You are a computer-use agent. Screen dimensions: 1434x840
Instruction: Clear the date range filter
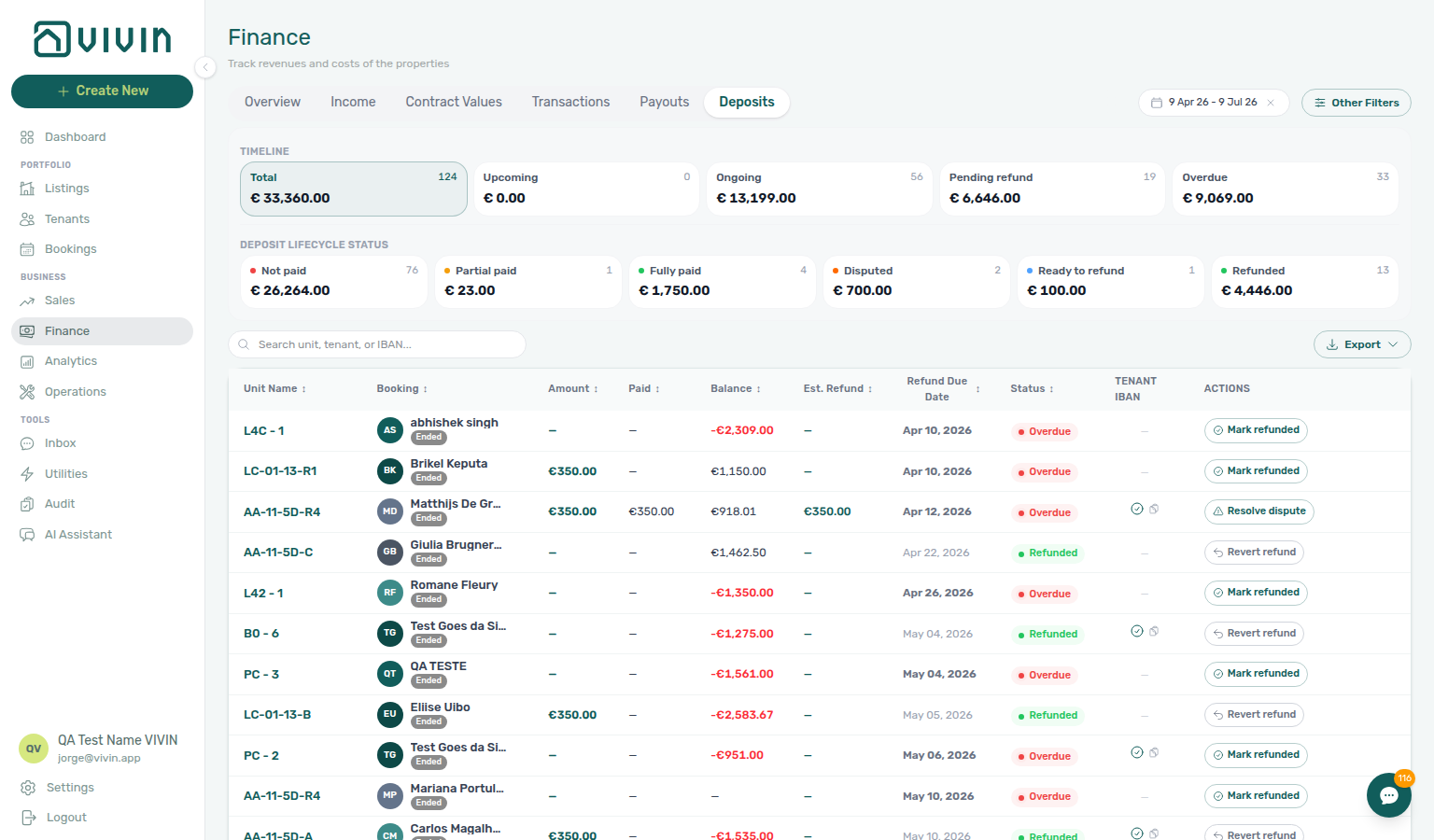coord(1271,103)
